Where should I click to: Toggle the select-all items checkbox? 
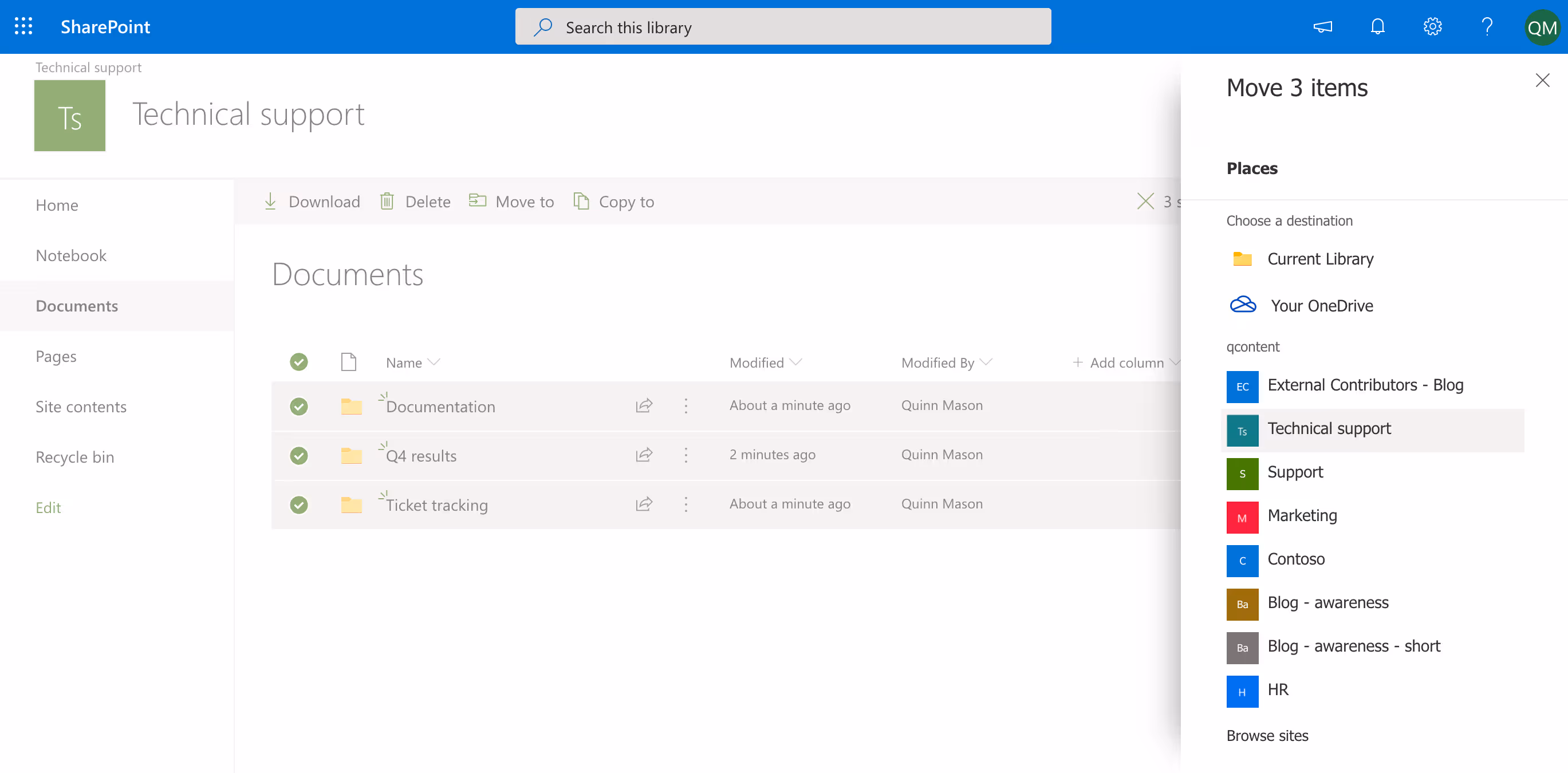click(298, 362)
